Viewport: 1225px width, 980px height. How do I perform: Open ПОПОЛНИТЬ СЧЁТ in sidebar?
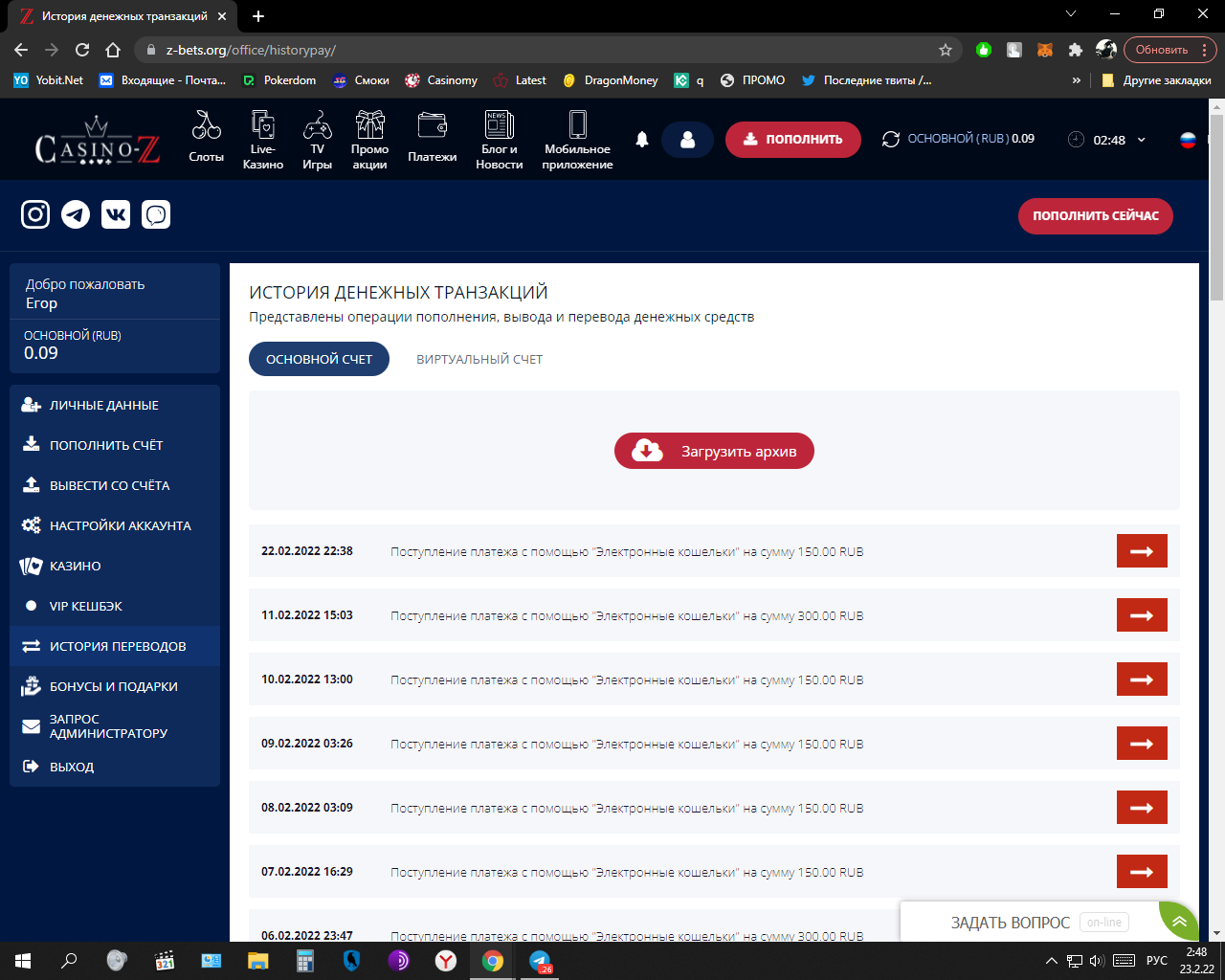(115, 445)
